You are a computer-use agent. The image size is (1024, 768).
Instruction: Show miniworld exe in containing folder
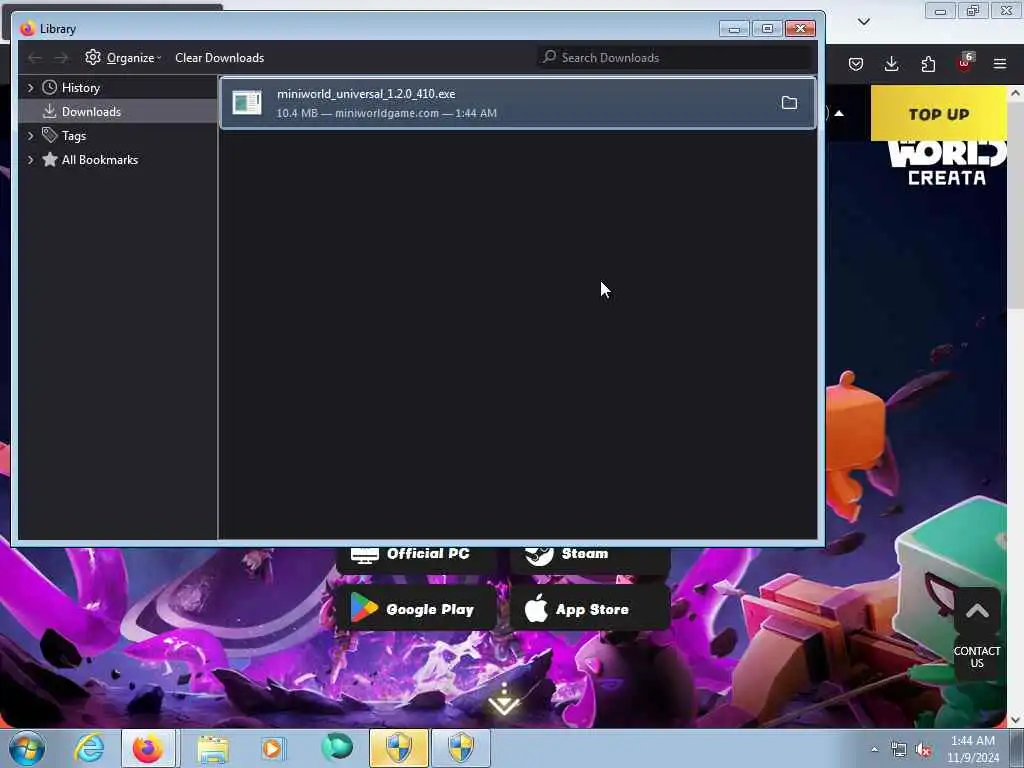pyautogui.click(x=789, y=103)
